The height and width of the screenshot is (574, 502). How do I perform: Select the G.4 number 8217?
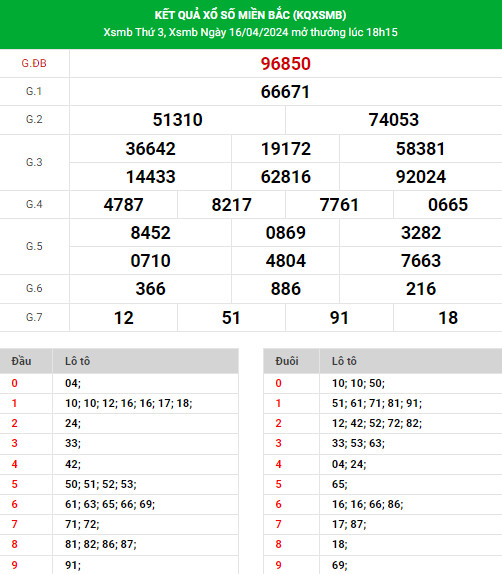pos(231,205)
